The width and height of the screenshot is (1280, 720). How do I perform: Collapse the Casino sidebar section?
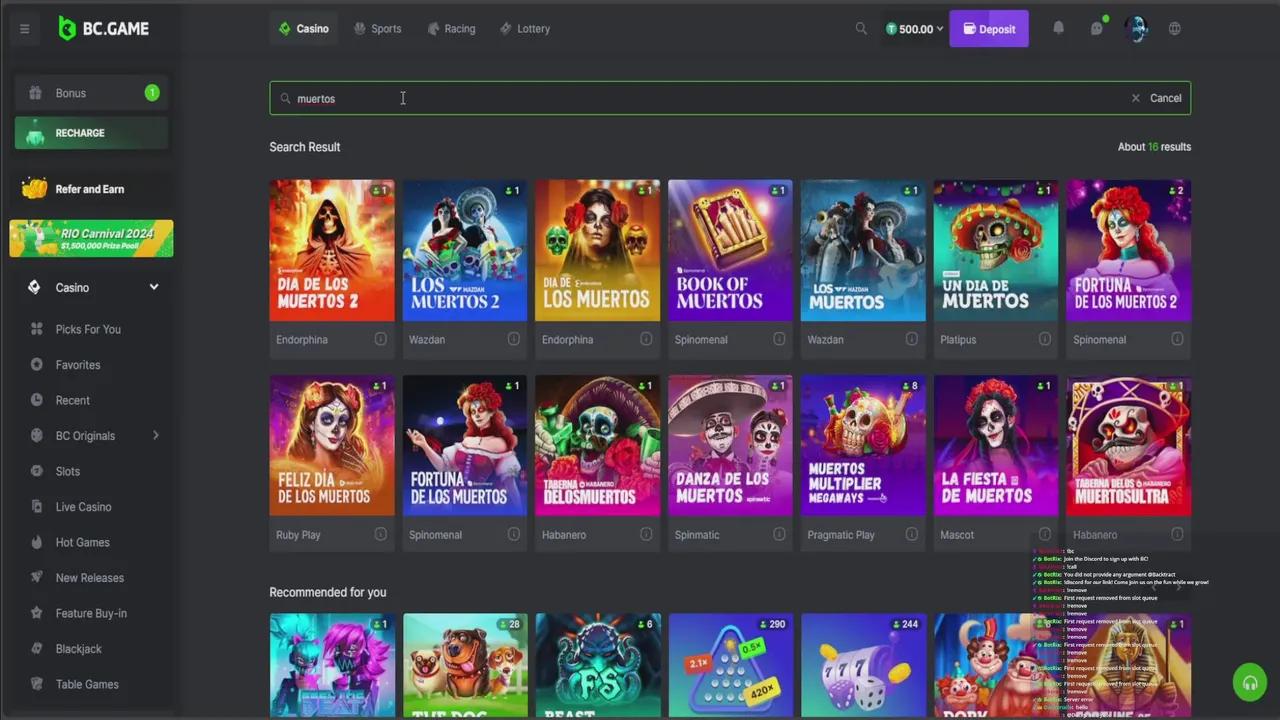tap(154, 287)
